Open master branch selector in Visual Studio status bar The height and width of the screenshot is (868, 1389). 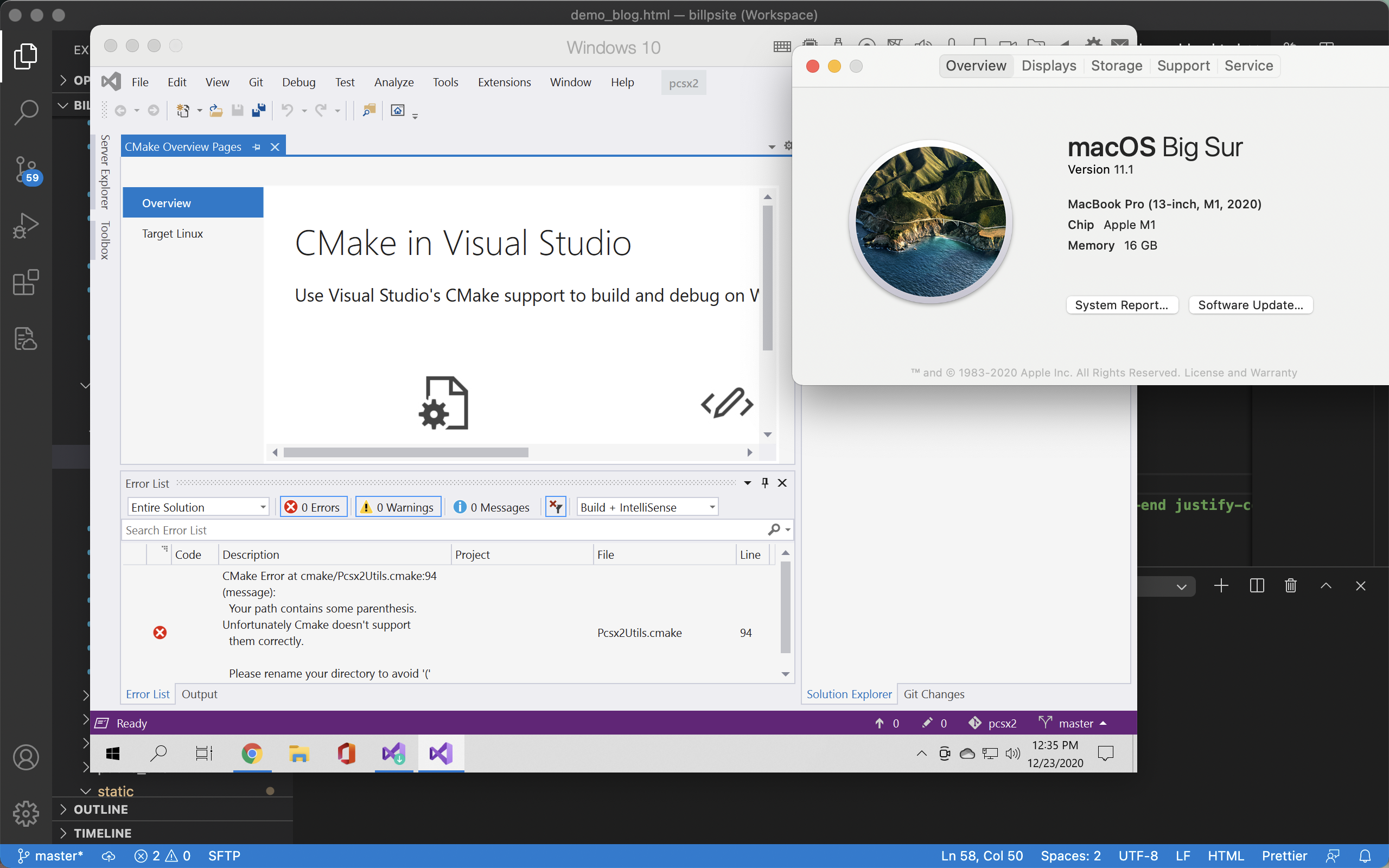(1073, 723)
